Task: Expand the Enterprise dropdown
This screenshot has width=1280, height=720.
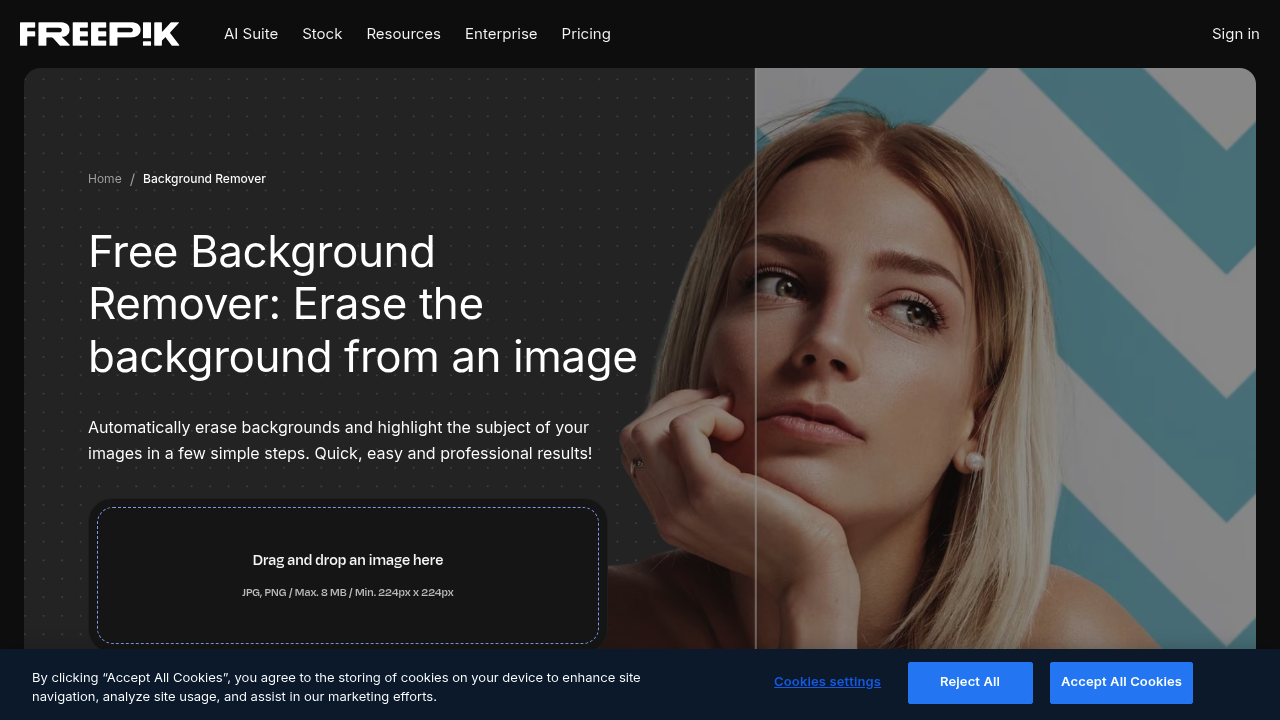Action: click(x=501, y=33)
